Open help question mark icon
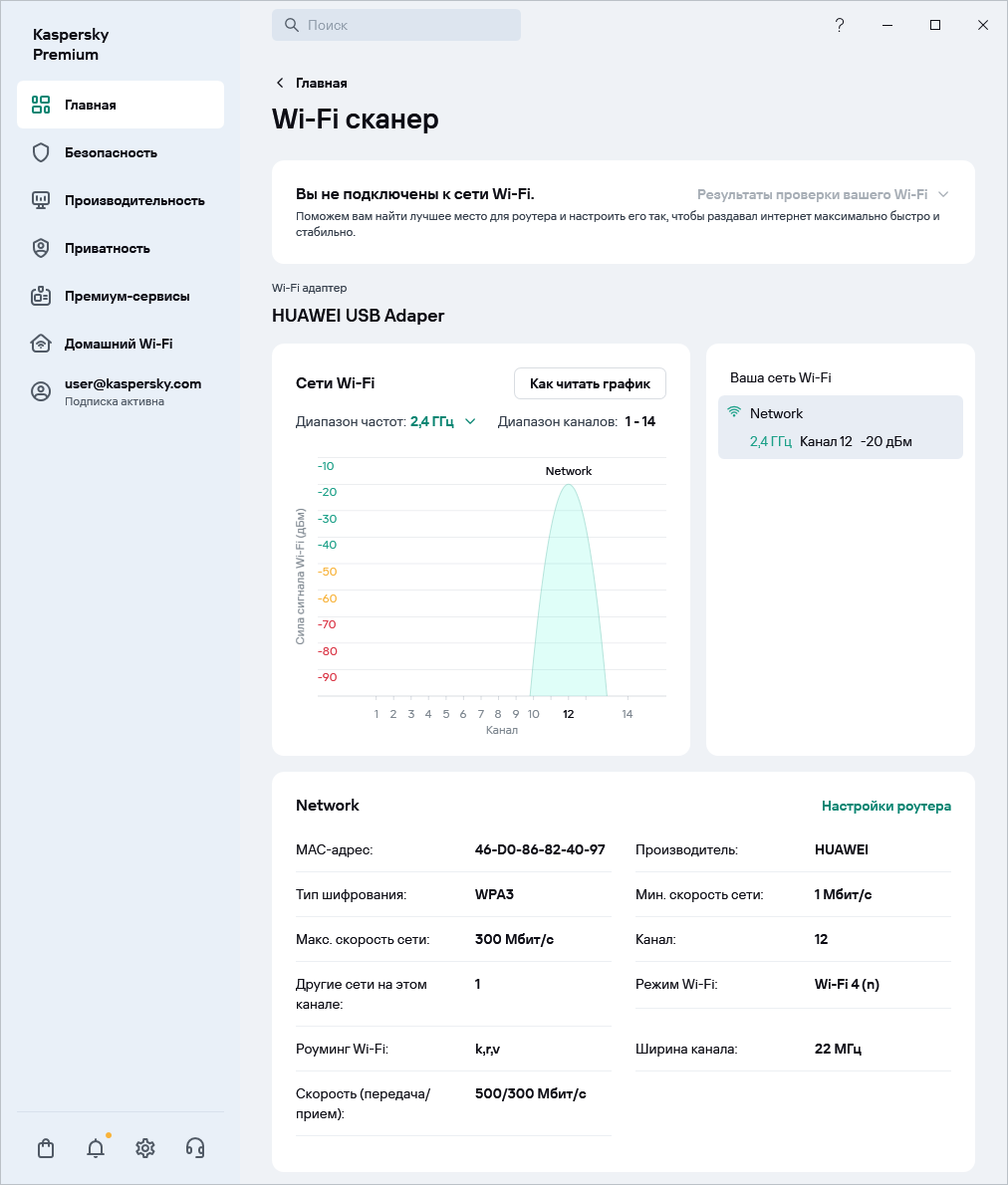 point(840,25)
